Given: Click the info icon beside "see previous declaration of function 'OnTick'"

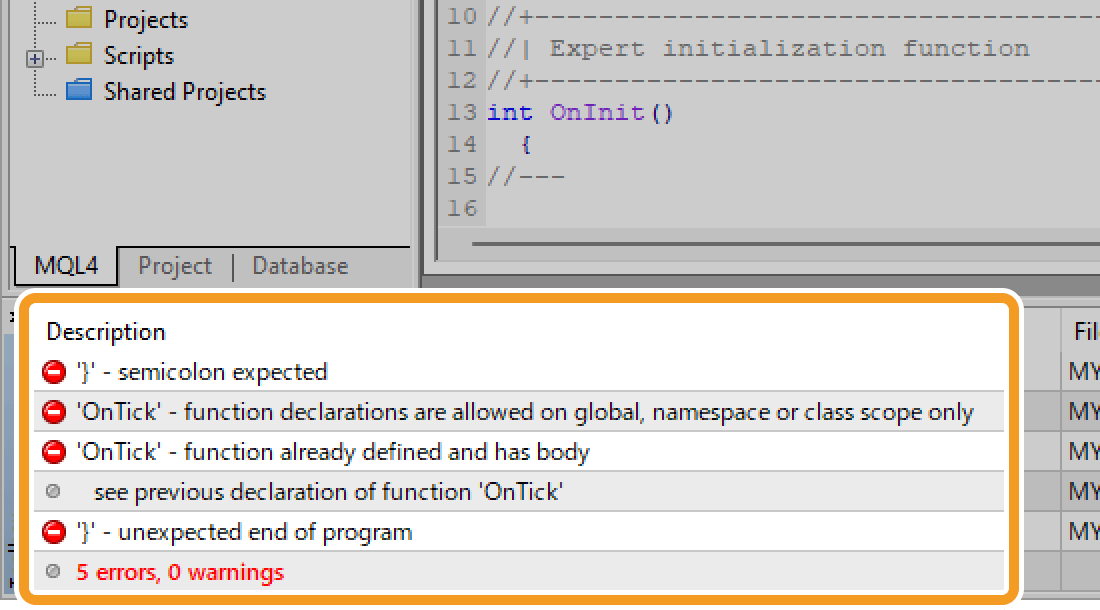Looking at the screenshot, I should click(x=52, y=491).
